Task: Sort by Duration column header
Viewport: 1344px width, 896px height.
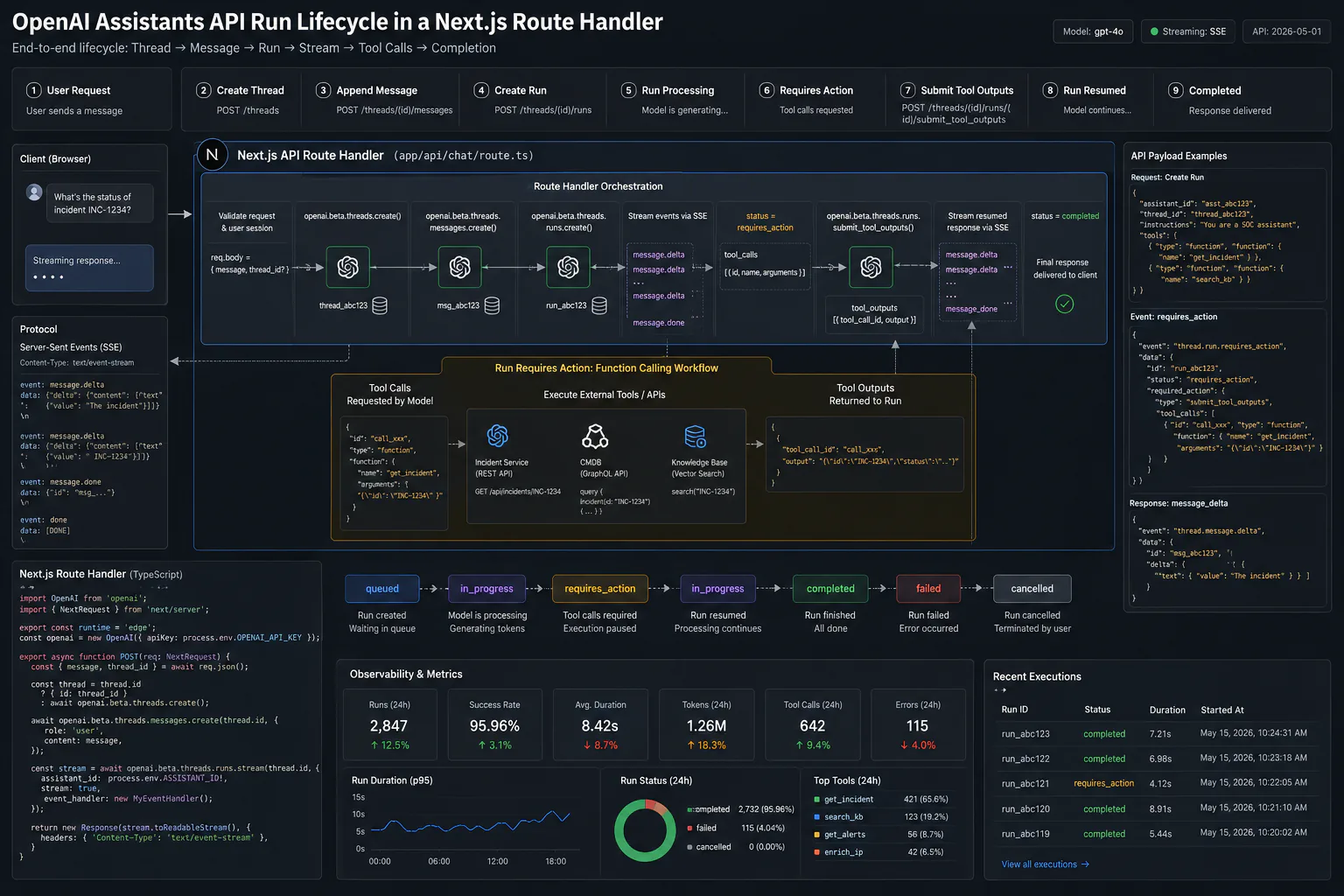Action: (1167, 710)
